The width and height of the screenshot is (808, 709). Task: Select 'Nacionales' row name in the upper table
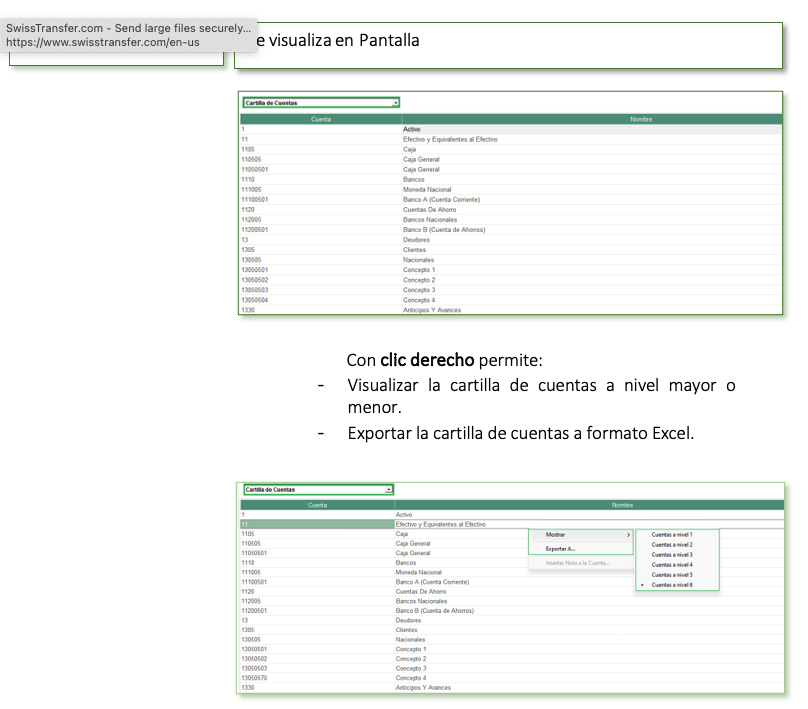click(419, 260)
